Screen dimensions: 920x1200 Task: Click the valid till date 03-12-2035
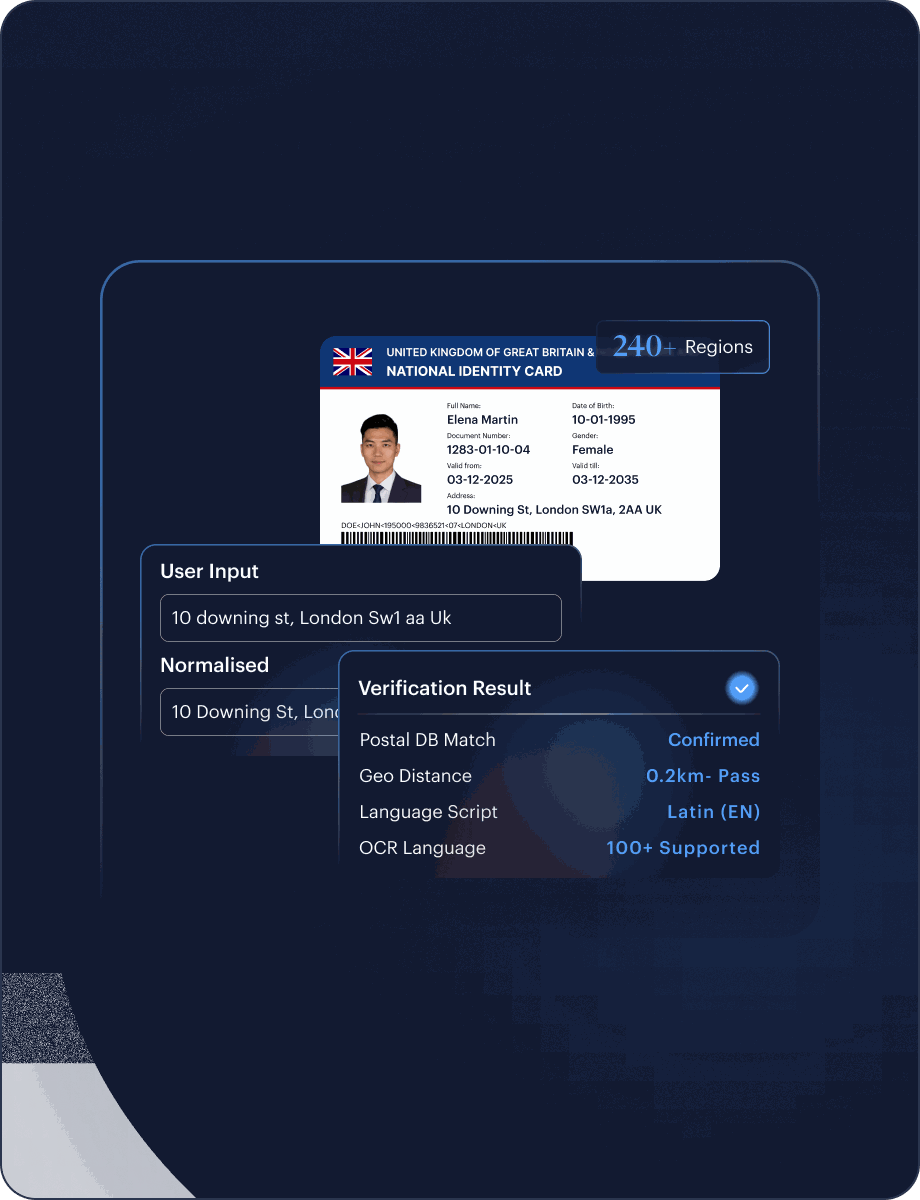point(605,480)
